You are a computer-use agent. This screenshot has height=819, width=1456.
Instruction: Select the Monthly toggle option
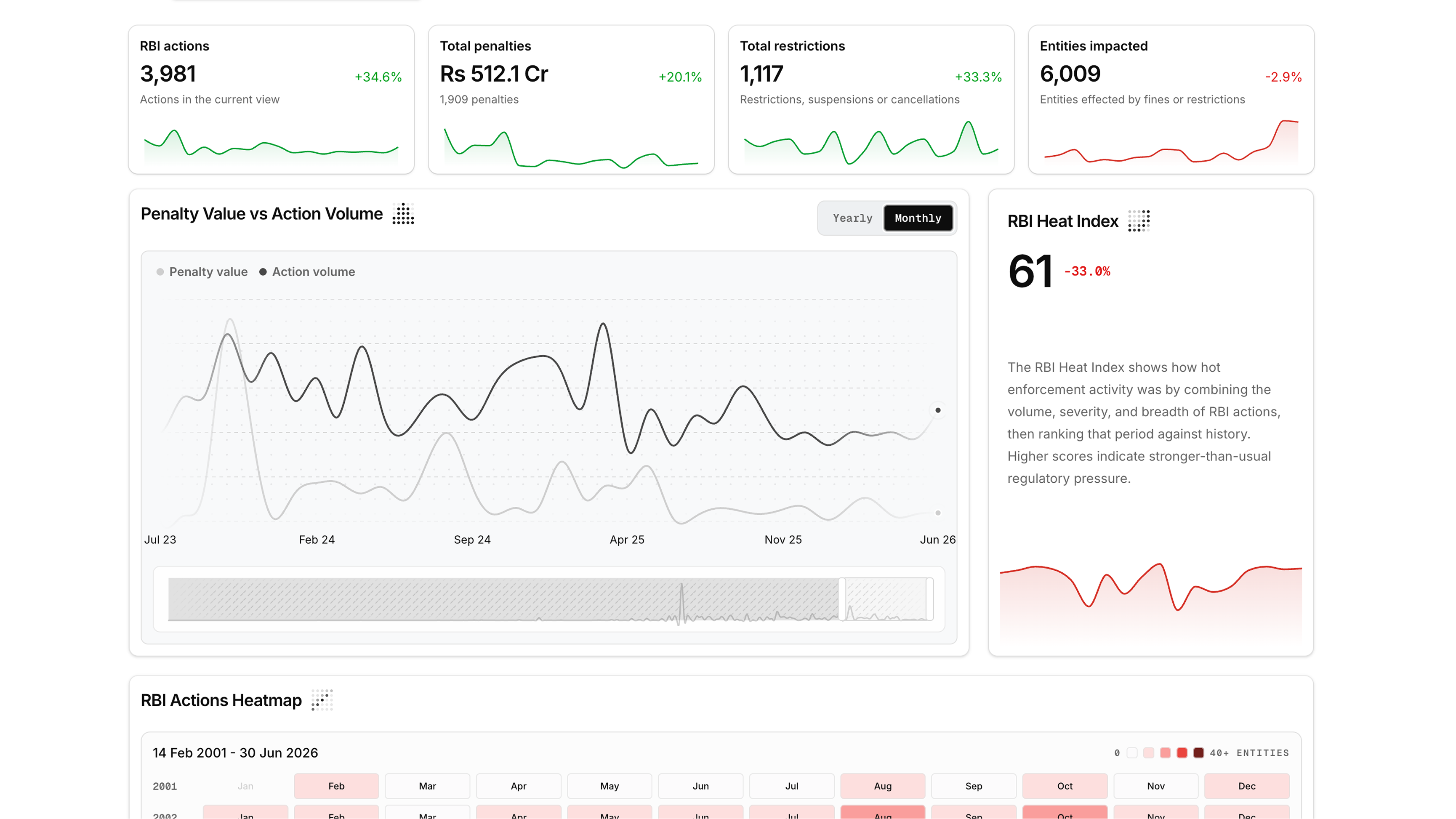tap(918, 218)
